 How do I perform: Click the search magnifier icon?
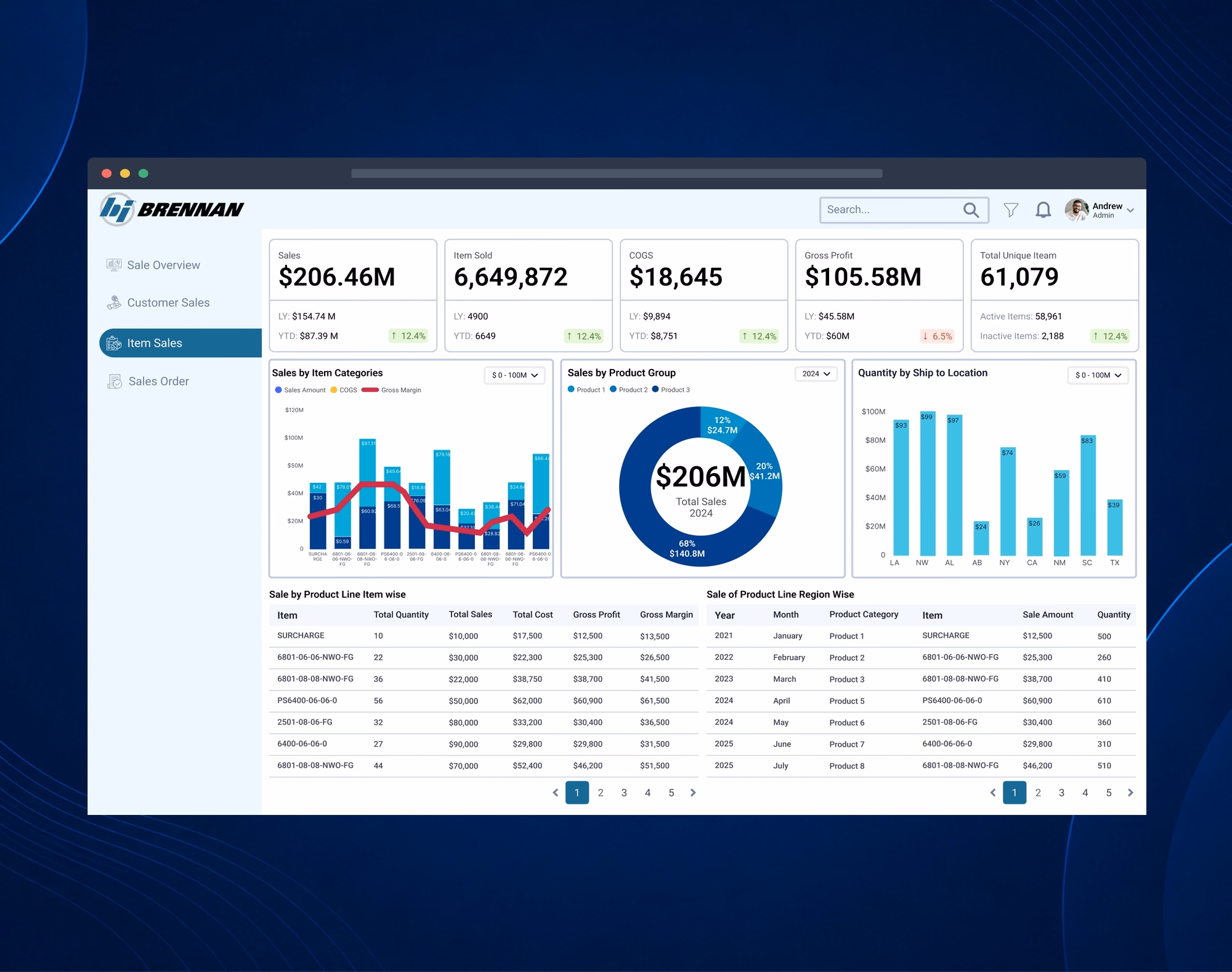(x=971, y=210)
